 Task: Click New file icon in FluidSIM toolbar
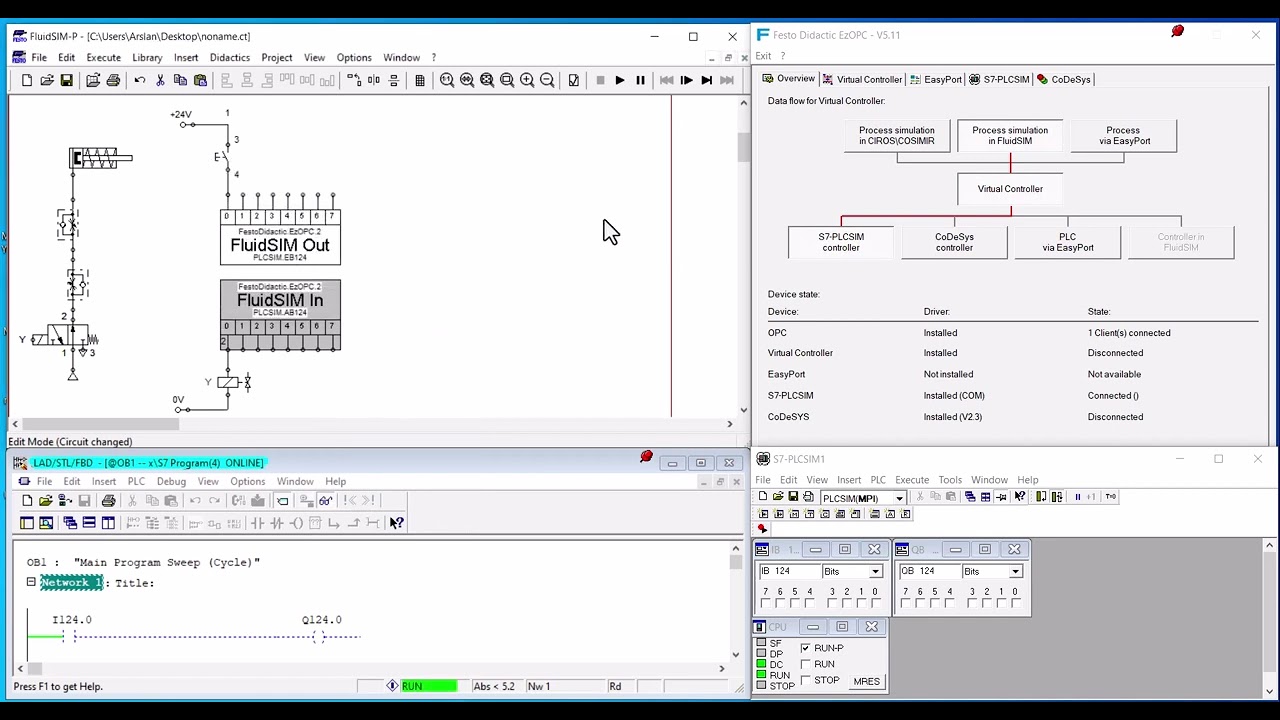[27, 80]
